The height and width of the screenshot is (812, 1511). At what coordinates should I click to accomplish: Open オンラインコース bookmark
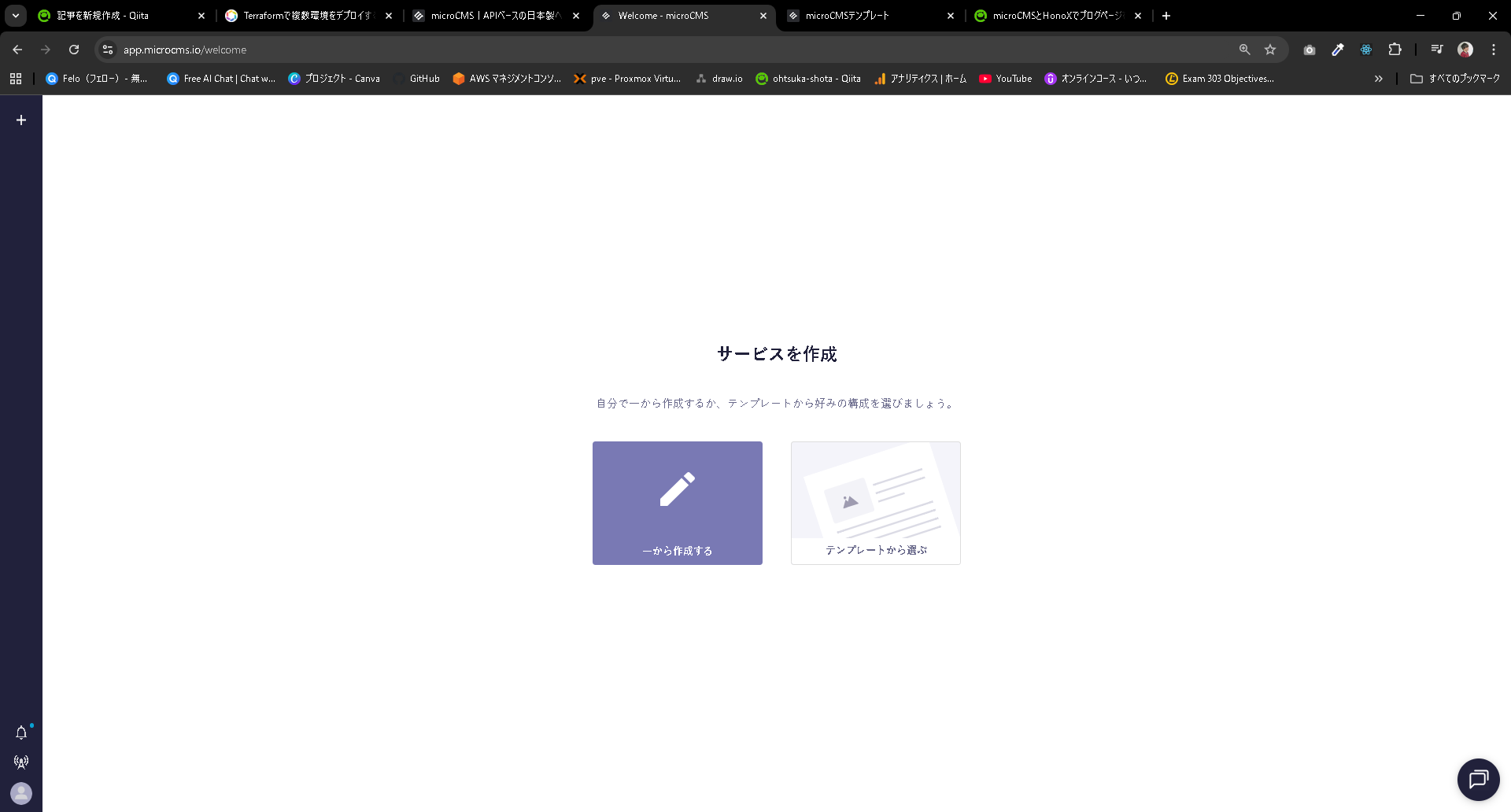tap(1095, 79)
